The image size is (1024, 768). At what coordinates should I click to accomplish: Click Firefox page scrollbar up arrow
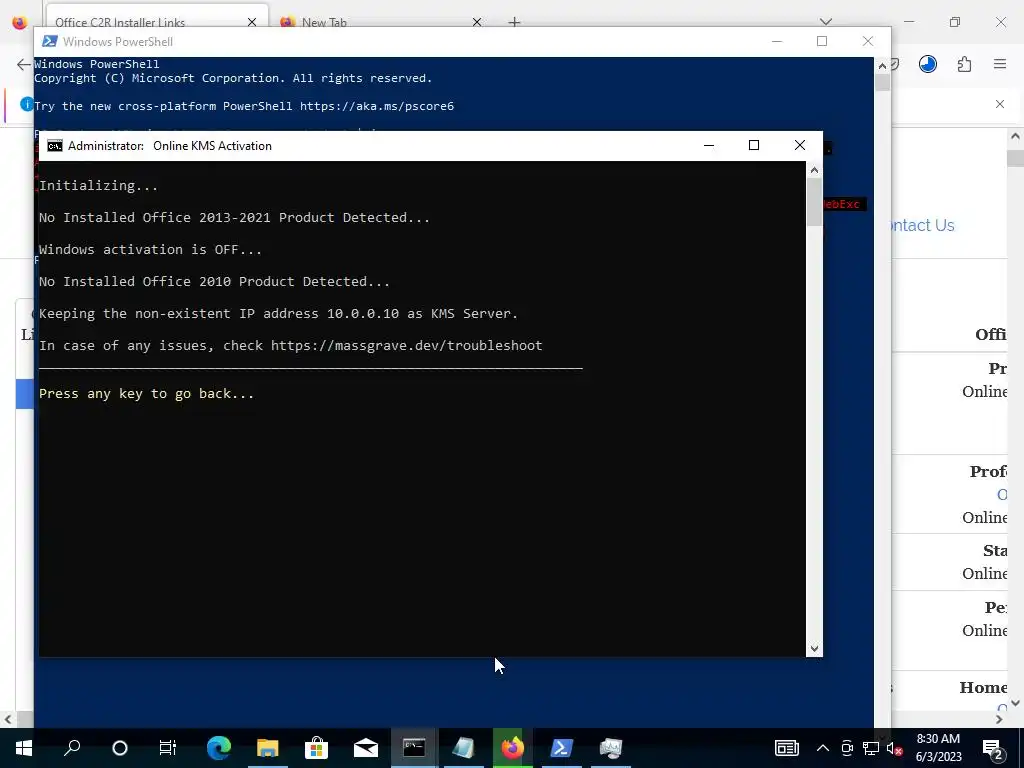click(x=1015, y=136)
